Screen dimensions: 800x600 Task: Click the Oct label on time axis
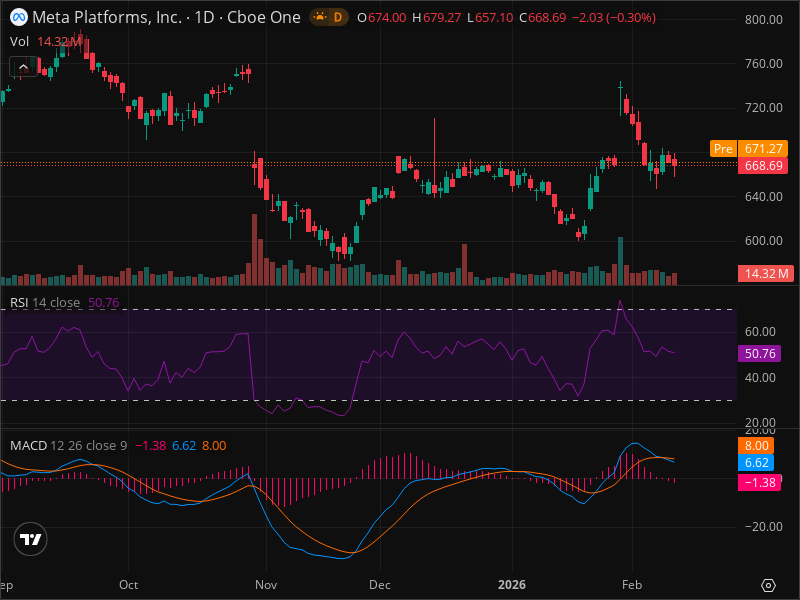pyautogui.click(x=129, y=585)
